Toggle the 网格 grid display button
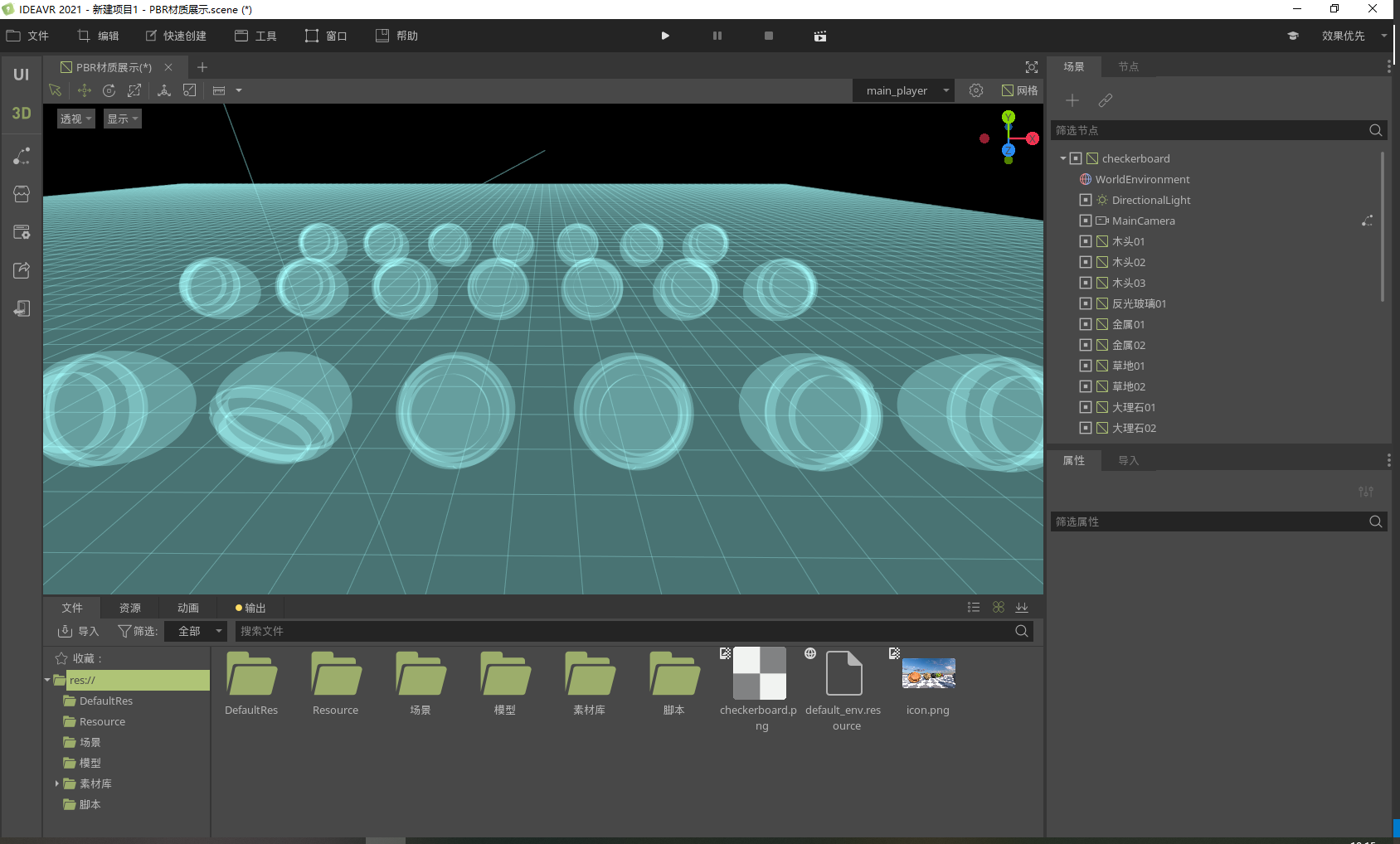Viewport: 1400px width, 844px height. (1019, 90)
